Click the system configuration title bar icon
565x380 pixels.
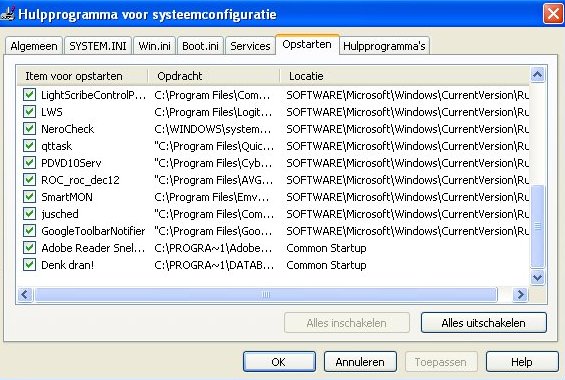[x=7, y=13]
